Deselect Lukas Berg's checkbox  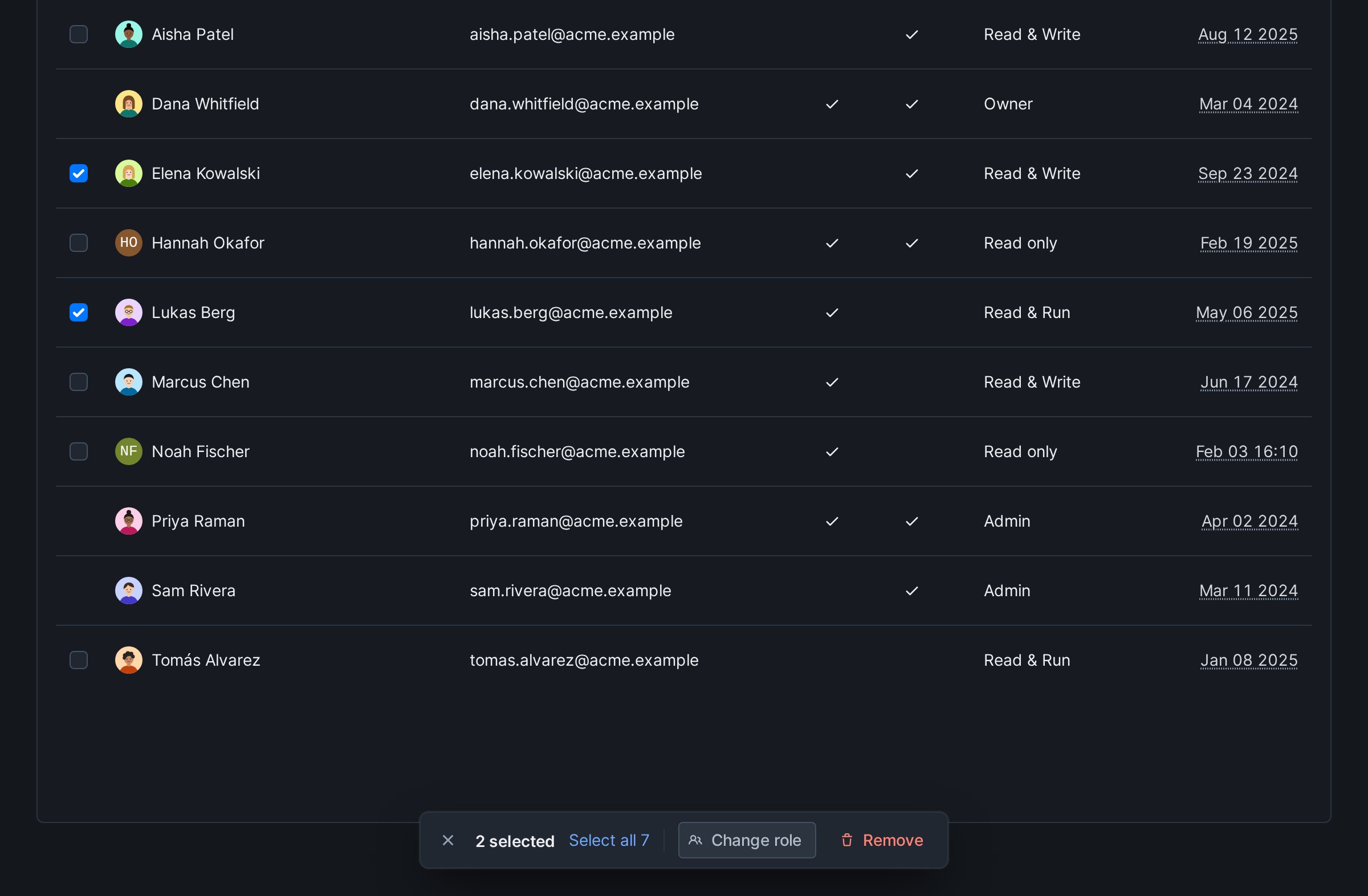coord(79,313)
